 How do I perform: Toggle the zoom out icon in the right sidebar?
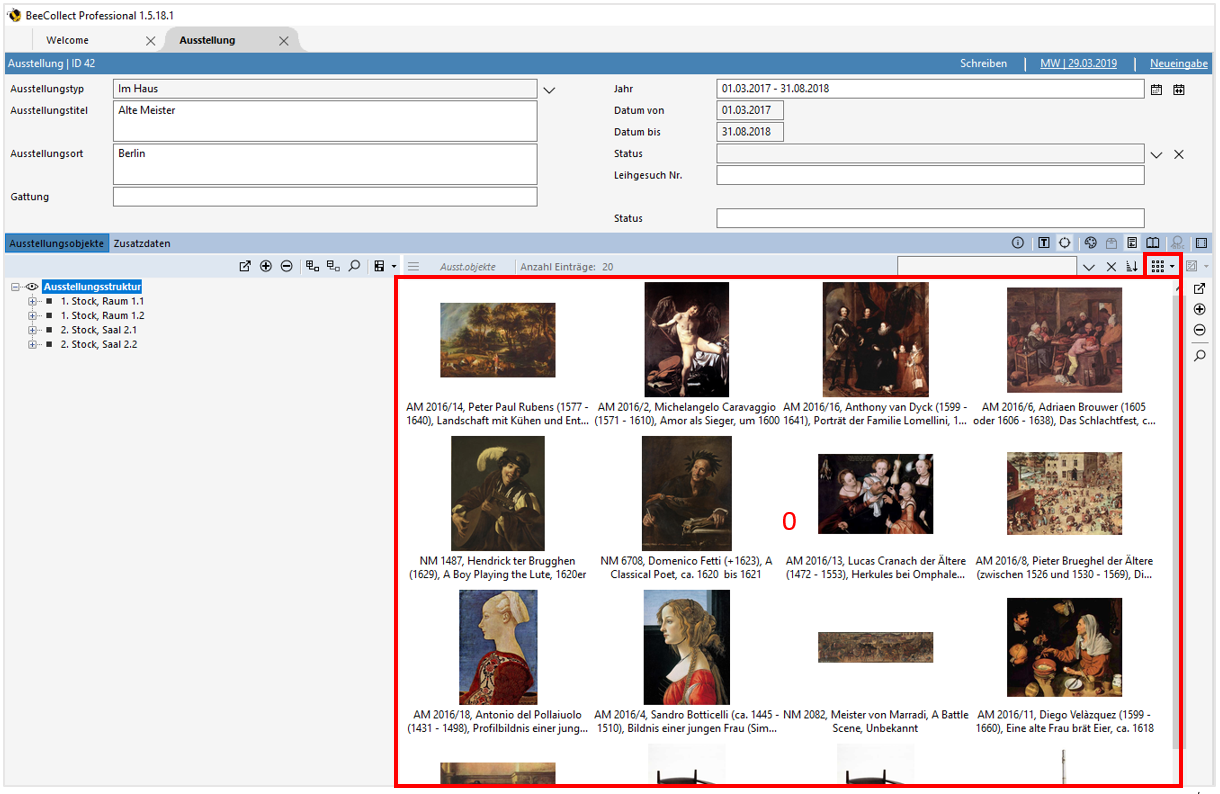1199,330
